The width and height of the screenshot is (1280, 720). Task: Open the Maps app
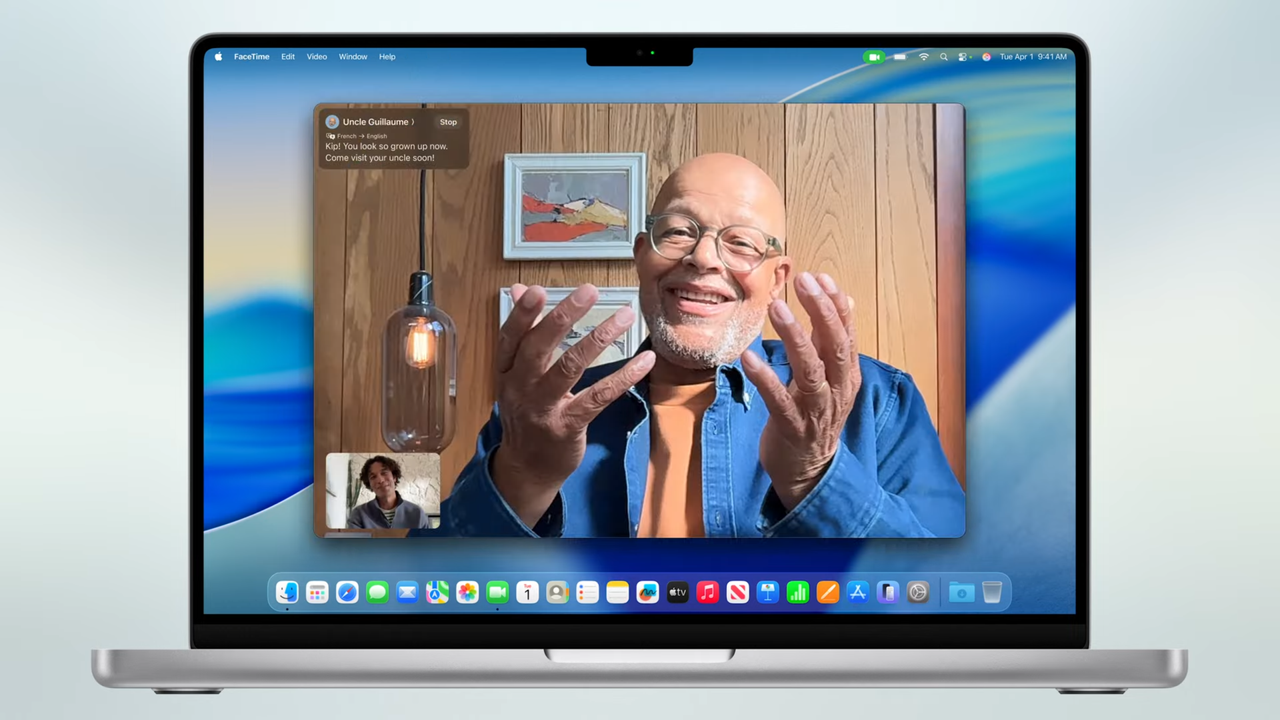[x=437, y=592]
